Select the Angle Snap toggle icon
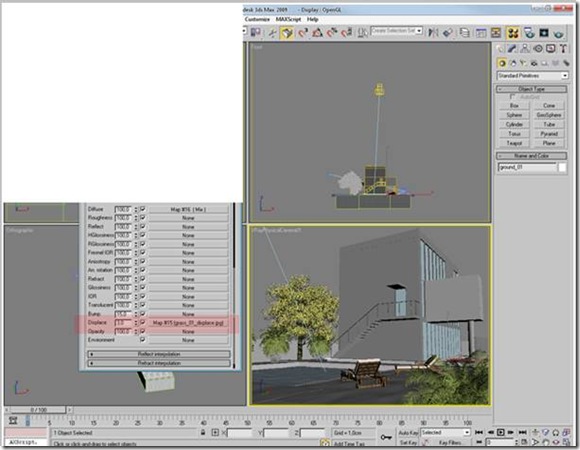Image resolution: width=580 pixels, height=450 pixels. pos(317,33)
